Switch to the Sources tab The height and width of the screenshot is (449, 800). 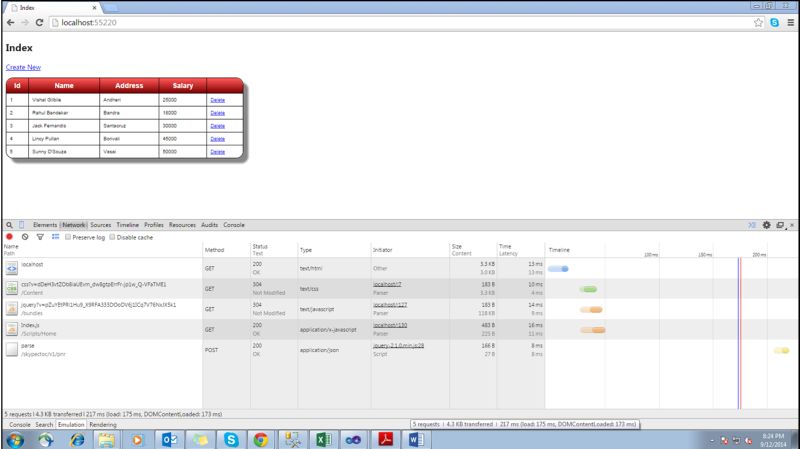tap(101, 225)
